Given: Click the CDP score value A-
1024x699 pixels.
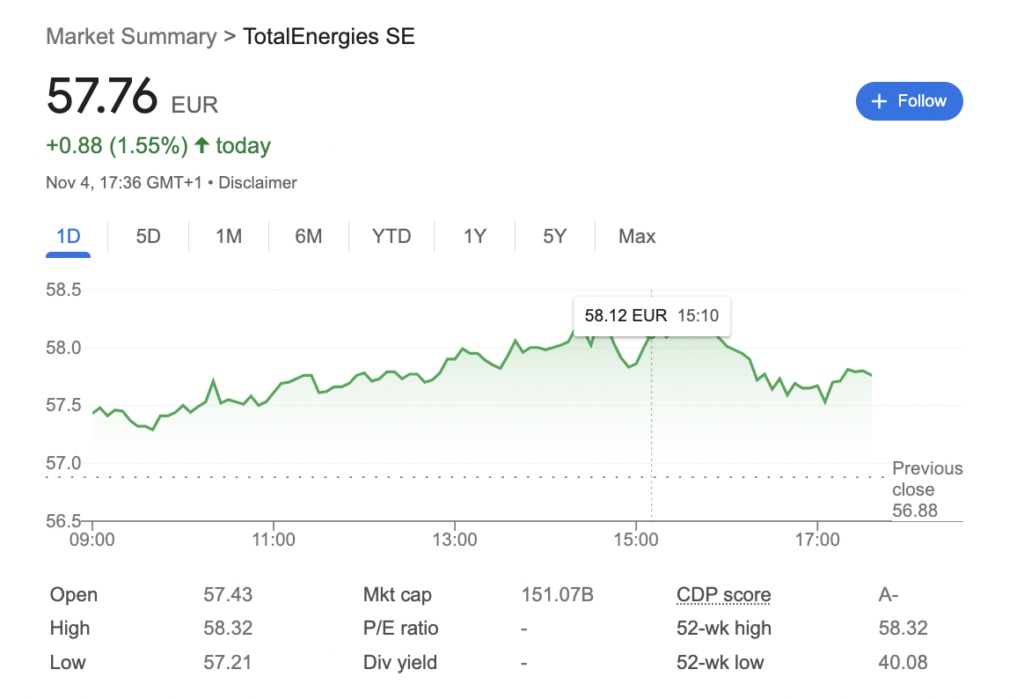Looking at the screenshot, I should [x=888, y=594].
